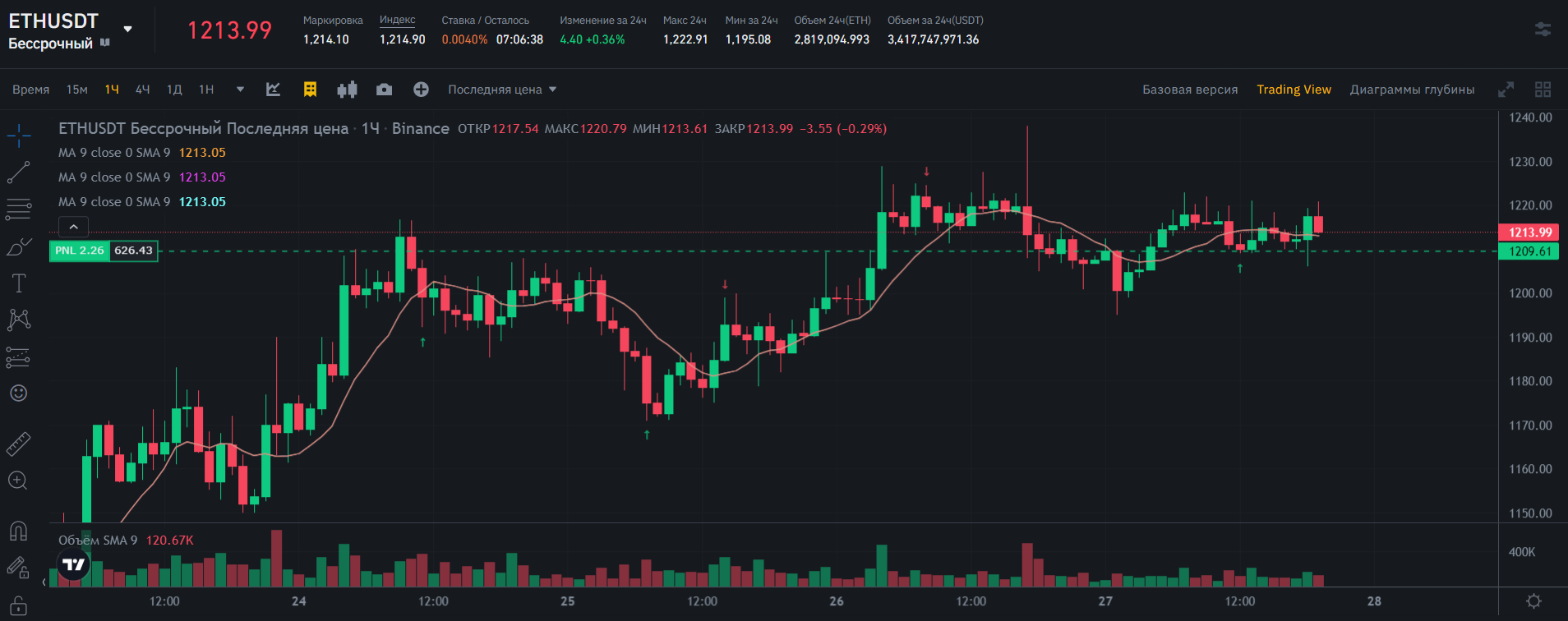The image size is (1568, 621).
Task: Select the crosshair cursor tool
Action: coord(18,136)
